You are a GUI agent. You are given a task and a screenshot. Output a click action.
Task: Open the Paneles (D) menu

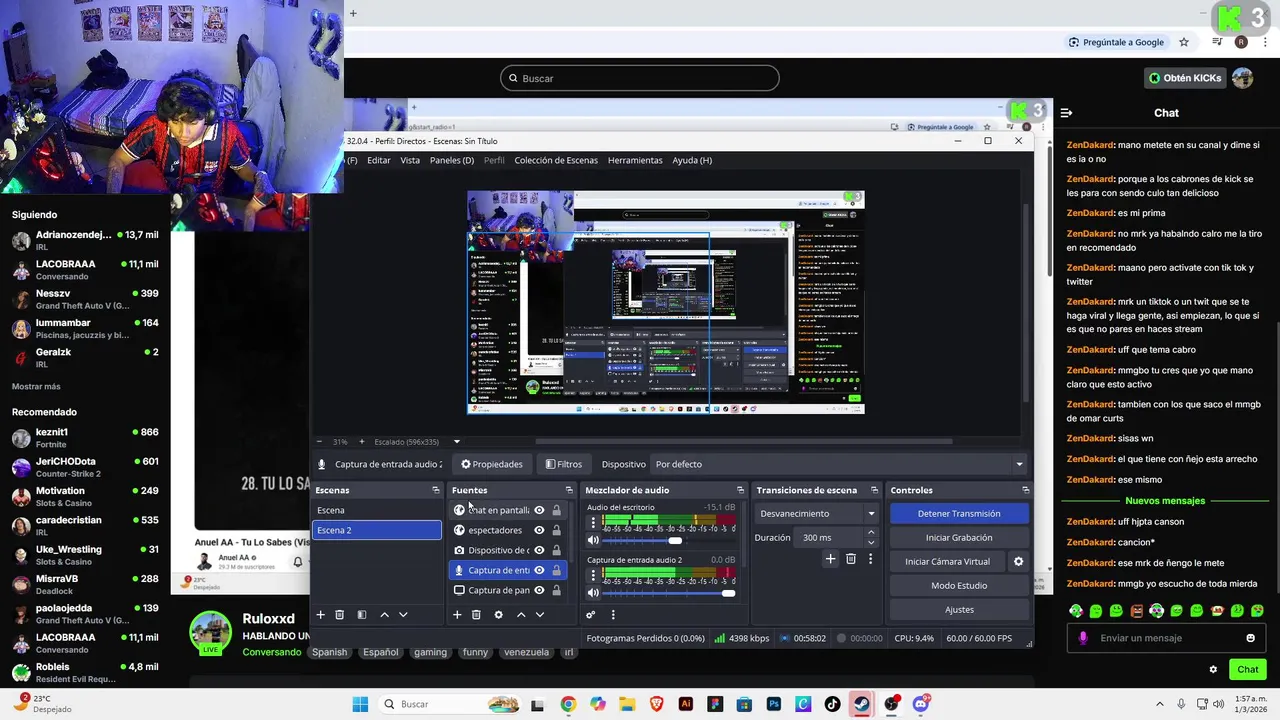(452, 160)
